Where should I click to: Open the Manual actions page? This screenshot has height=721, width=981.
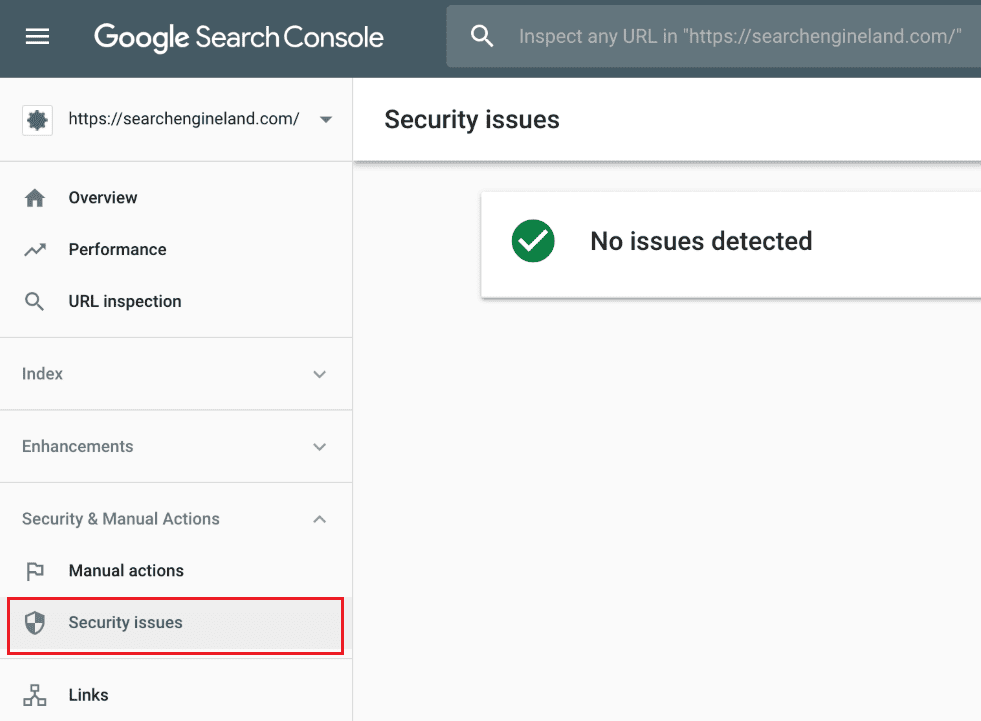tap(125, 570)
